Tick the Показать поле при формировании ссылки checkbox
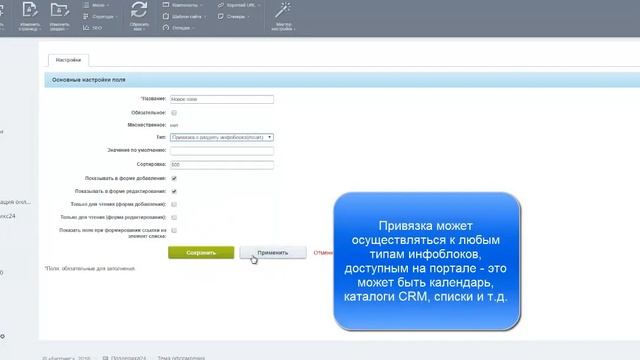The height and width of the screenshot is (360, 640). [x=174, y=231]
